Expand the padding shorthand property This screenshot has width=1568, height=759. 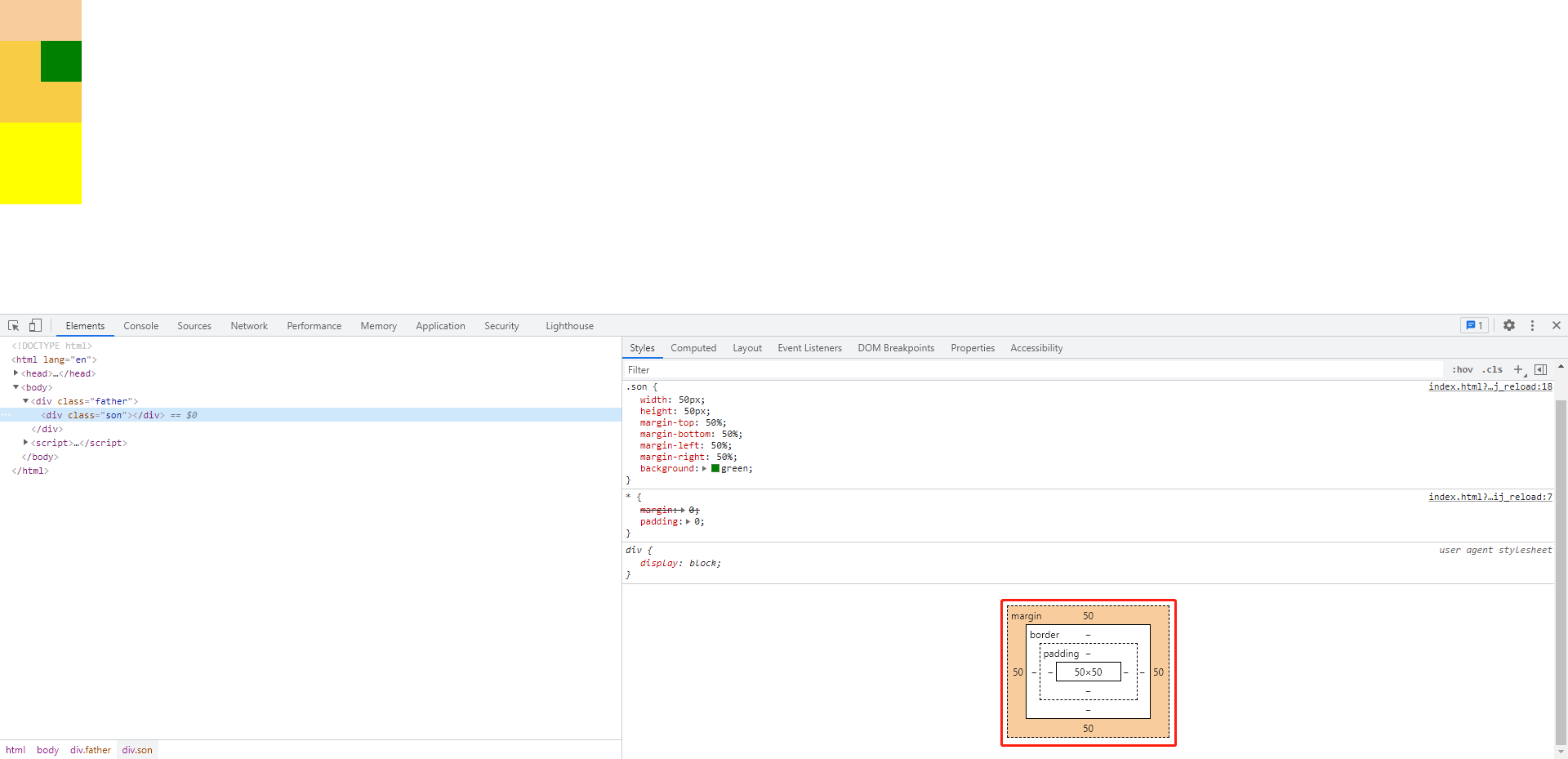[688, 521]
